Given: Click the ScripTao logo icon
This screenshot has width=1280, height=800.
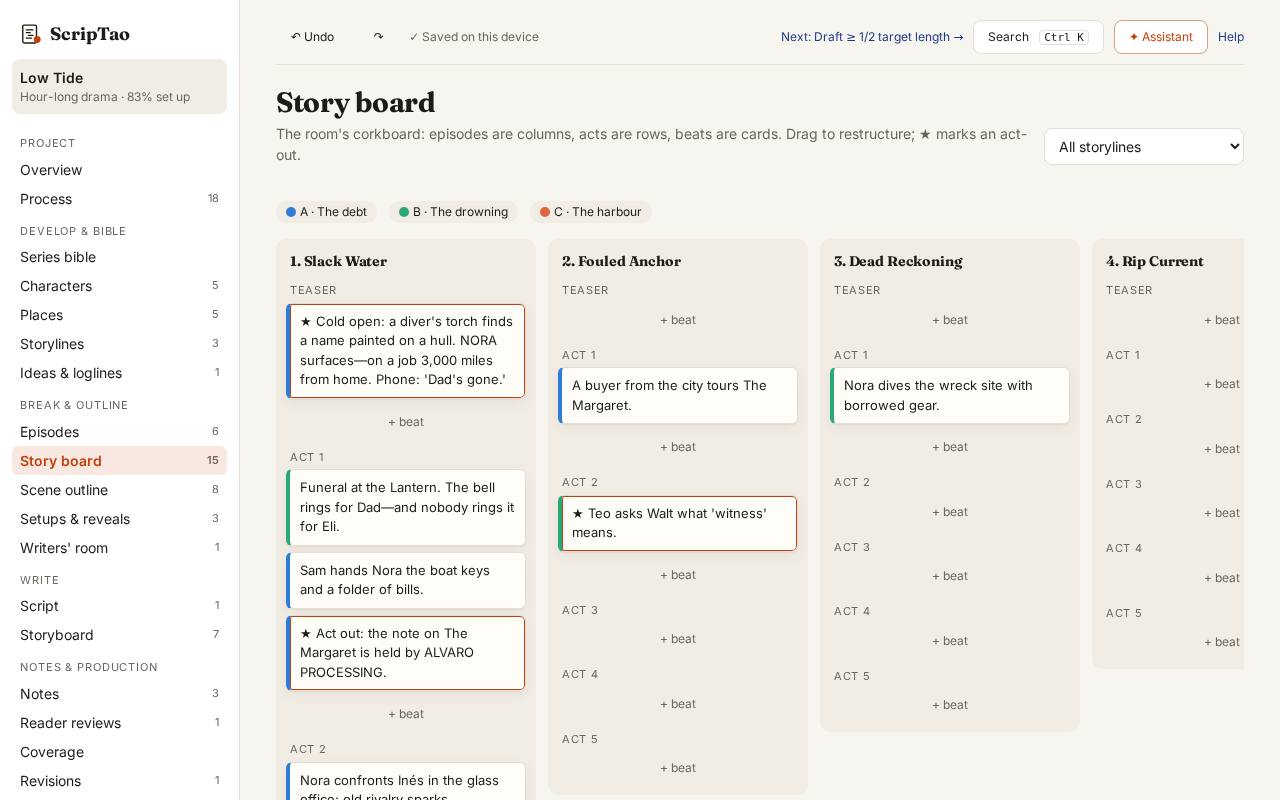Looking at the screenshot, I should pos(31,35).
